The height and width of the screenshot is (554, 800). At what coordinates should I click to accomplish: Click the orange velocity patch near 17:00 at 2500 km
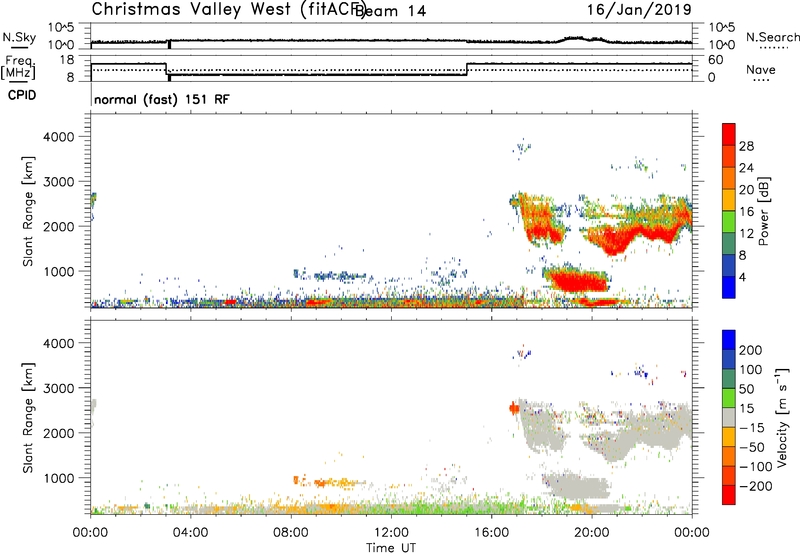click(514, 408)
